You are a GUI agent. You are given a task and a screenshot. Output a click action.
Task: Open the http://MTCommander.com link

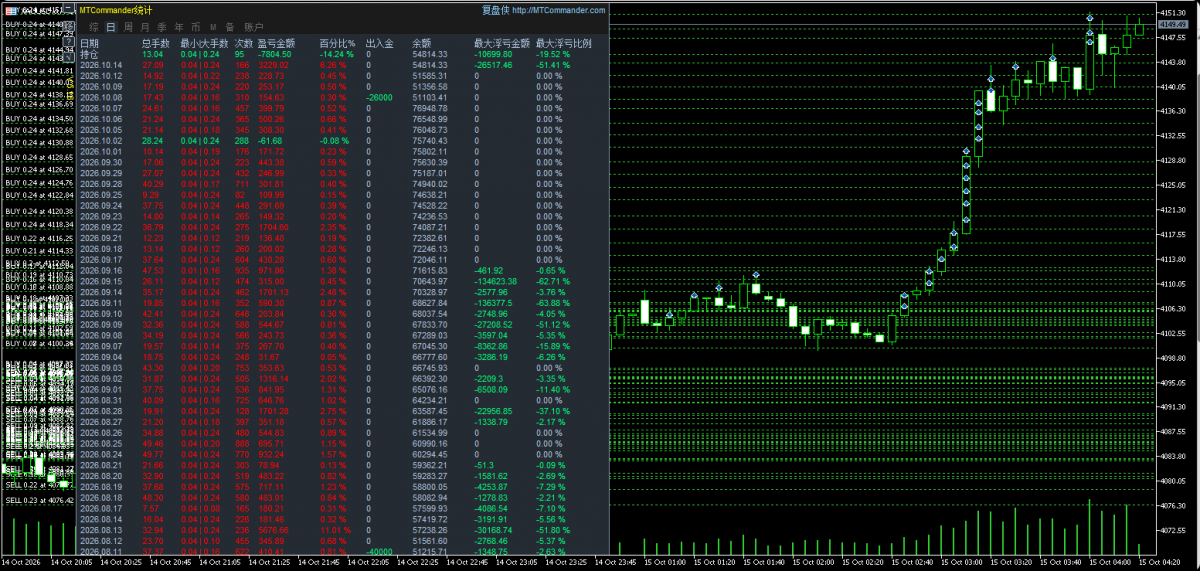click(x=559, y=10)
